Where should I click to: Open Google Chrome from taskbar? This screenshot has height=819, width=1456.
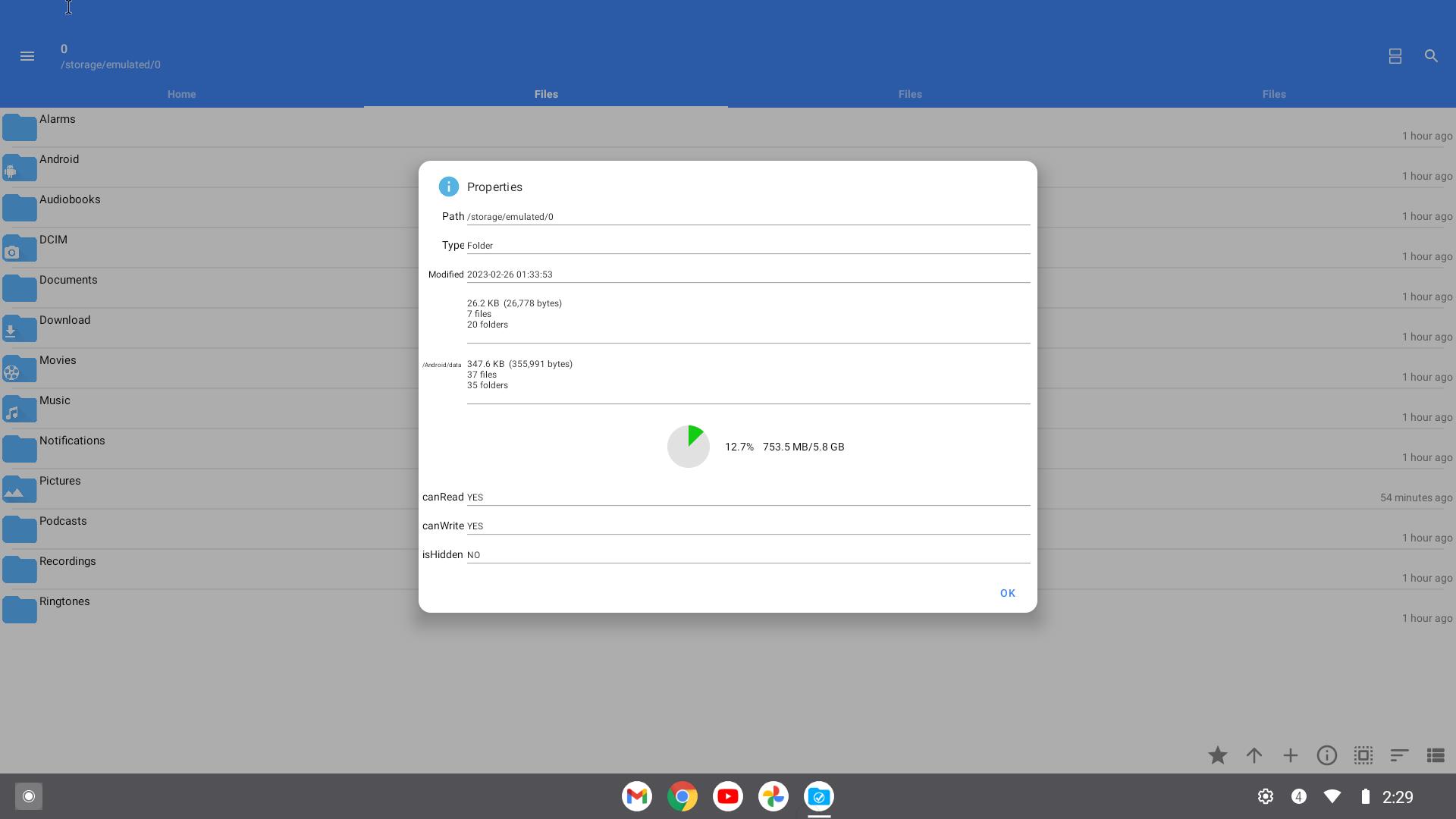[x=682, y=797]
